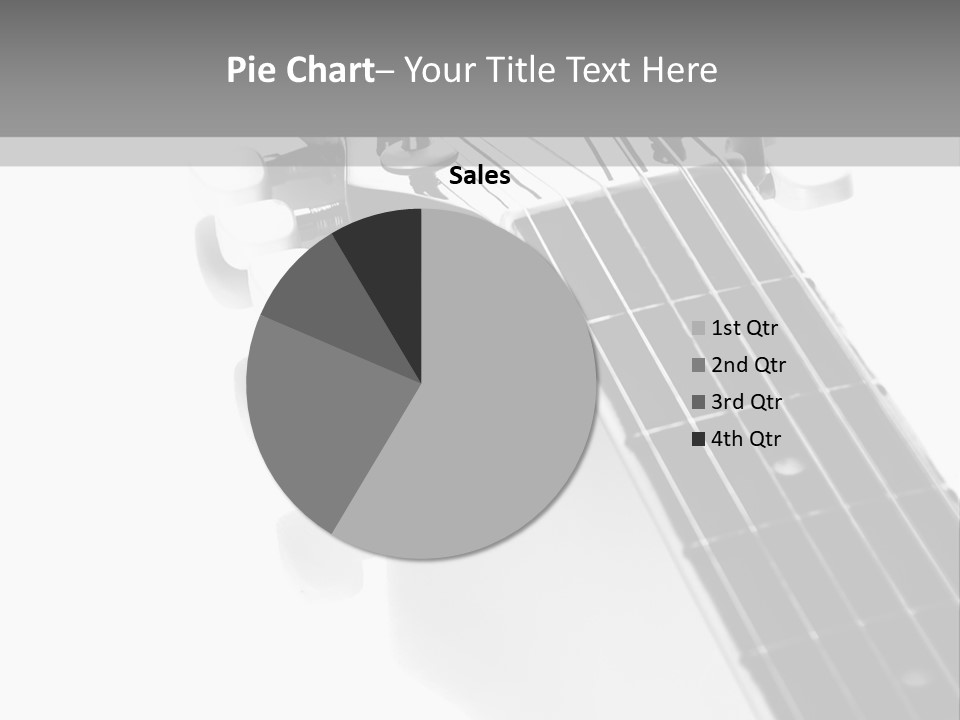This screenshot has height=720, width=960.
Task: Select the "3rd Qtr" legend label
Action: click(x=746, y=402)
